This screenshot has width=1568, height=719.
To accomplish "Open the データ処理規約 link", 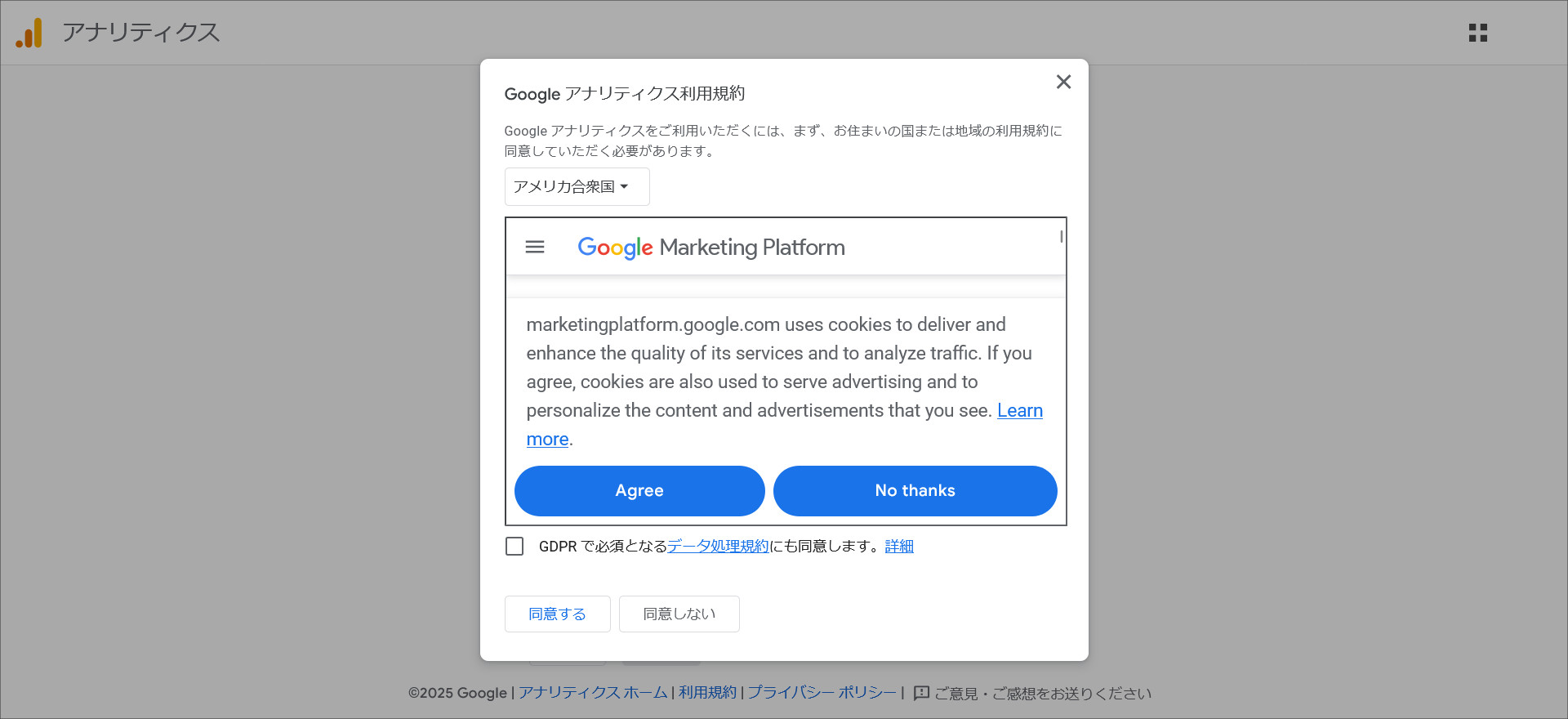I will coord(718,546).
